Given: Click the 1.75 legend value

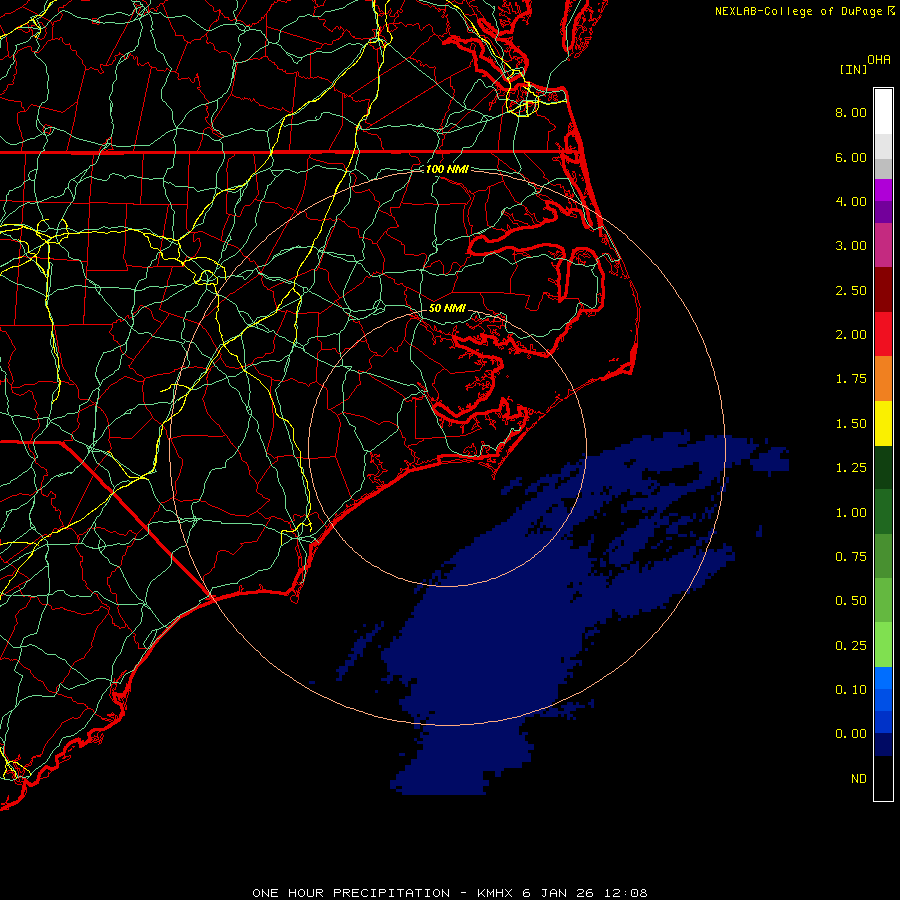Looking at the screenshot, I should coord(851,379).
